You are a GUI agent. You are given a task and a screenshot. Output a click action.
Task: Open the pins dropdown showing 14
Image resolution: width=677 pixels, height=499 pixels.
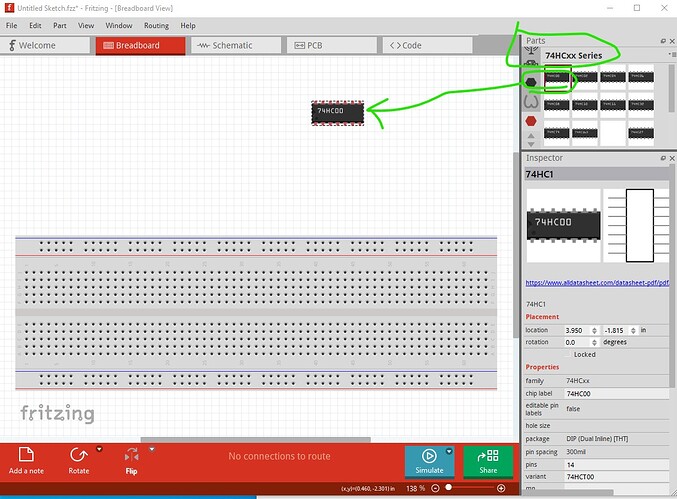point(617,465)
